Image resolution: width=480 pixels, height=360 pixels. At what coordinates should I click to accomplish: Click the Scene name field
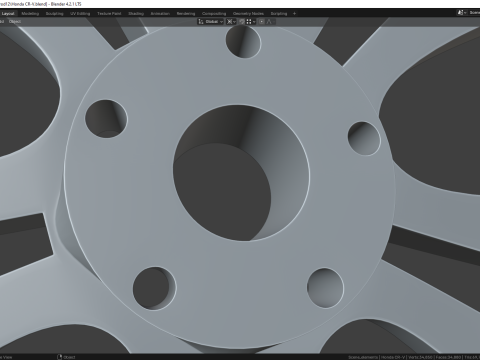click(474, 13)
